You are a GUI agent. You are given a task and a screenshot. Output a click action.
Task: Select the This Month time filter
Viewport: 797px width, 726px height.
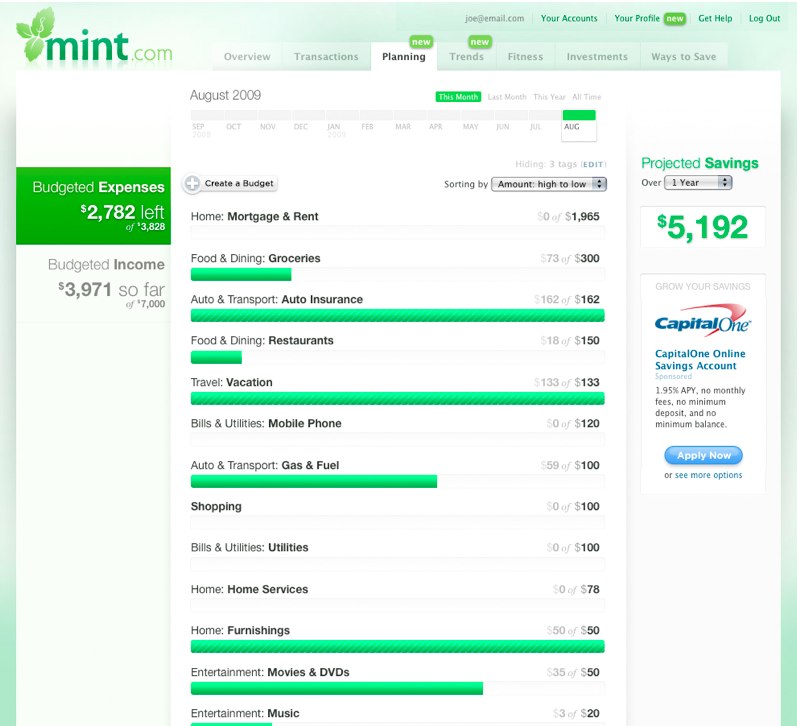click(458, 97)
